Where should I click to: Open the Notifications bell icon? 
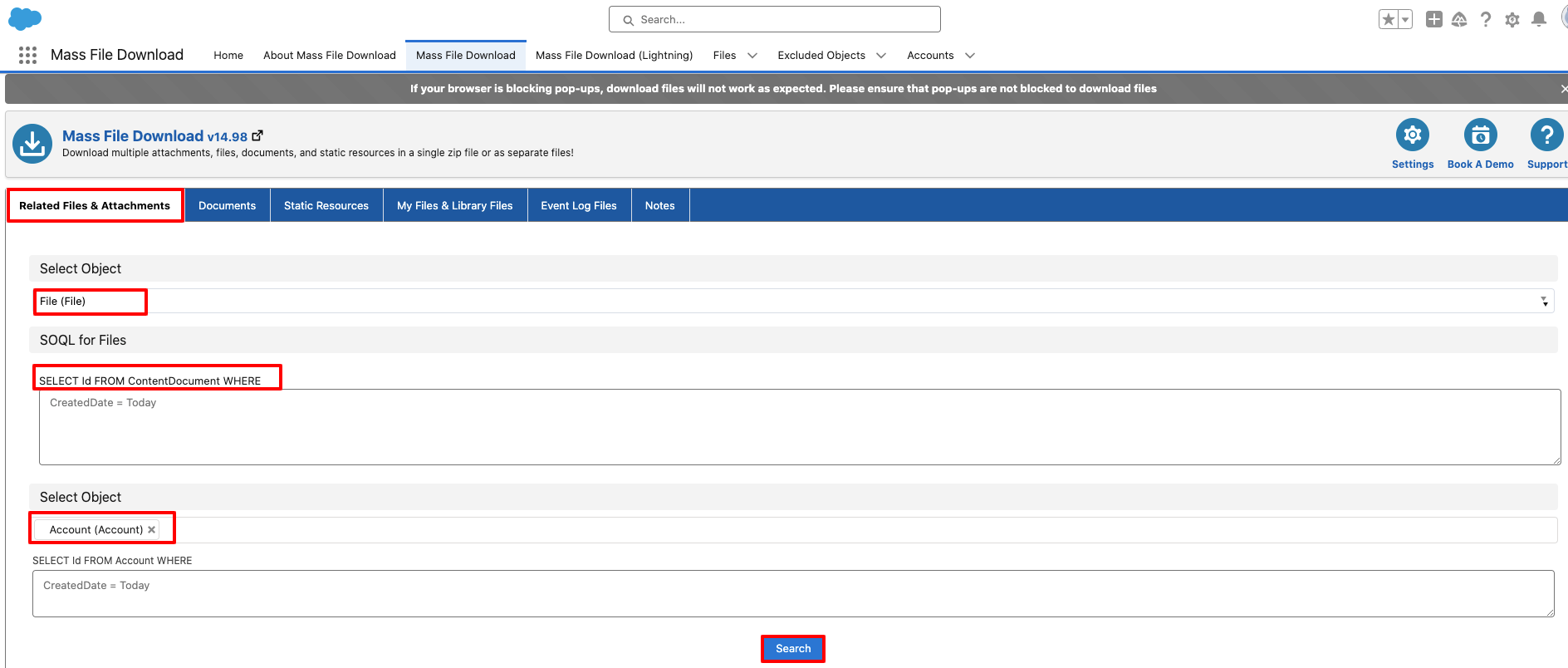1539,19
